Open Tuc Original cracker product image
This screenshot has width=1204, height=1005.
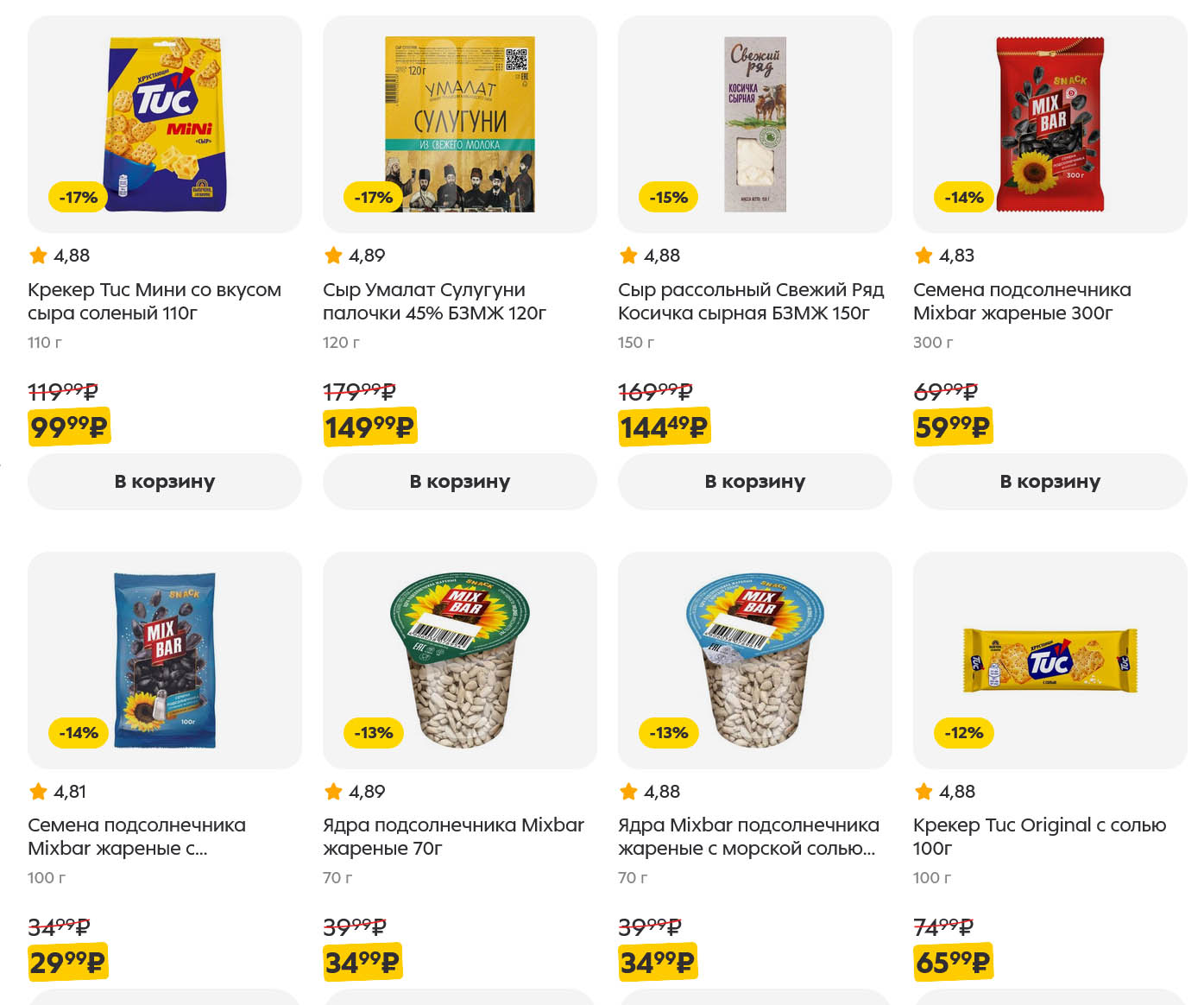pos(1050,660)
